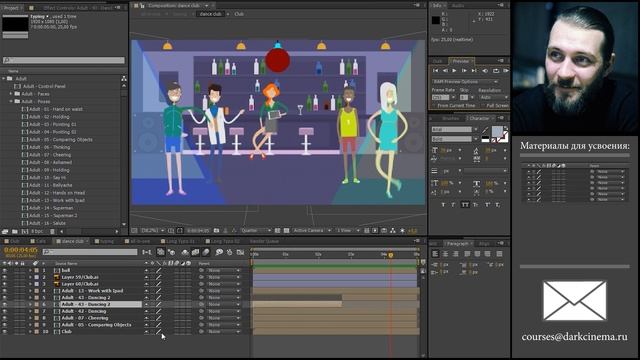Open the text fill color swatch
The height and width of the screenshot is (360, 640).
click(497, 131)
